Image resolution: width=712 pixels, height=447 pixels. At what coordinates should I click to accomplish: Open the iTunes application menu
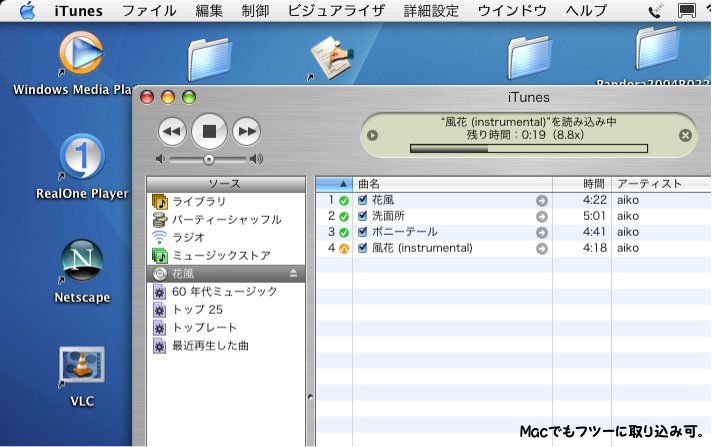coord(79,10)
